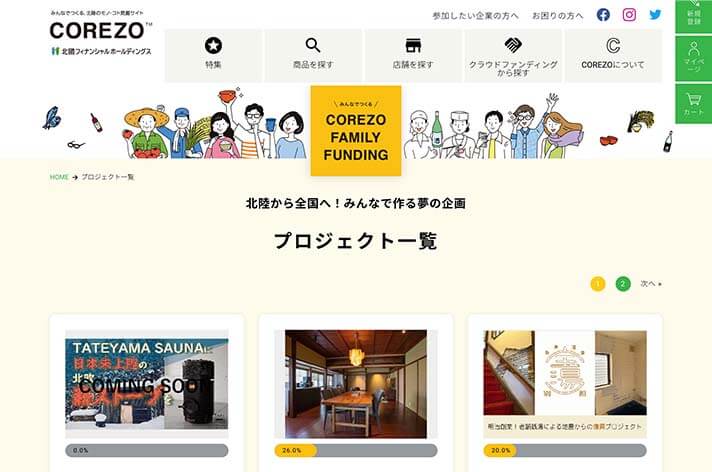Click the 特集 star icon
The width and height of the screenshot is (712, 472).
tap(213, 45)
